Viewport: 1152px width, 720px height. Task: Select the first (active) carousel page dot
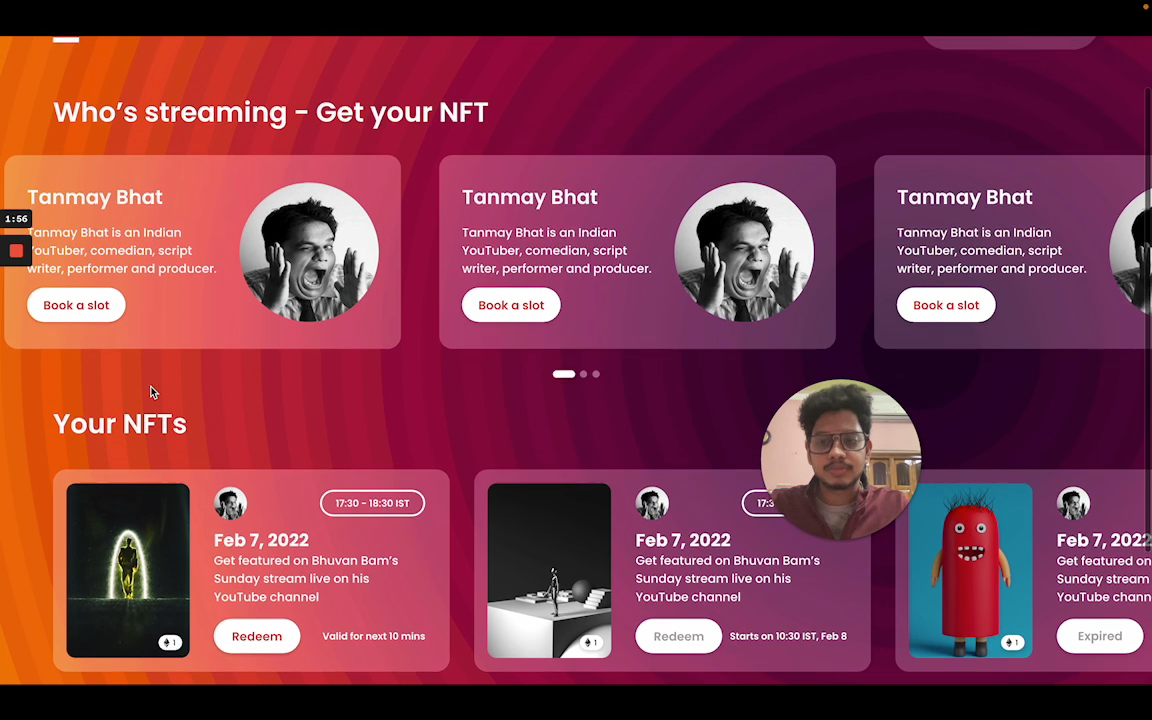564,374
